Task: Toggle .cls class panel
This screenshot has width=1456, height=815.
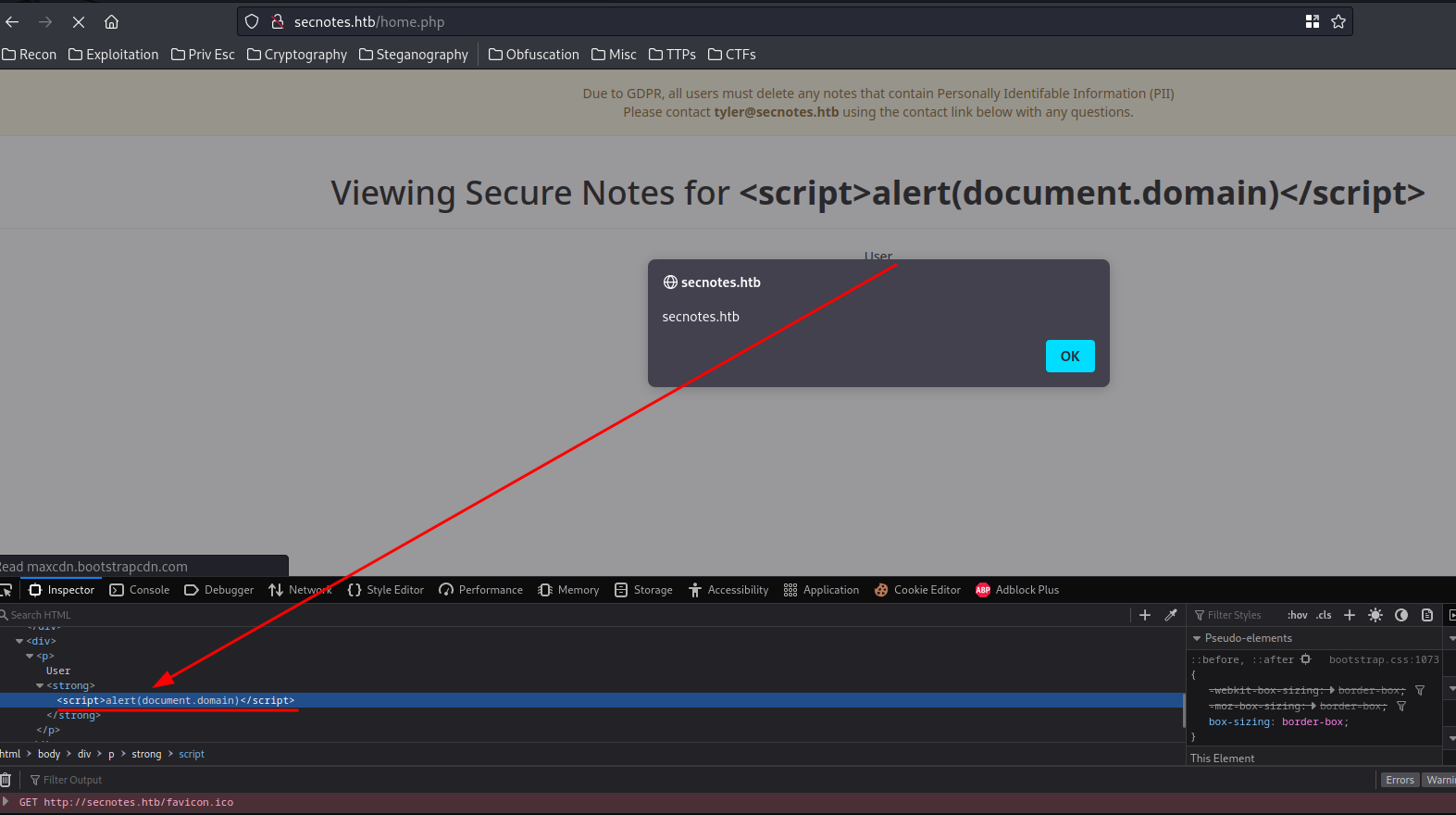Action: (x=1325, y=615)
